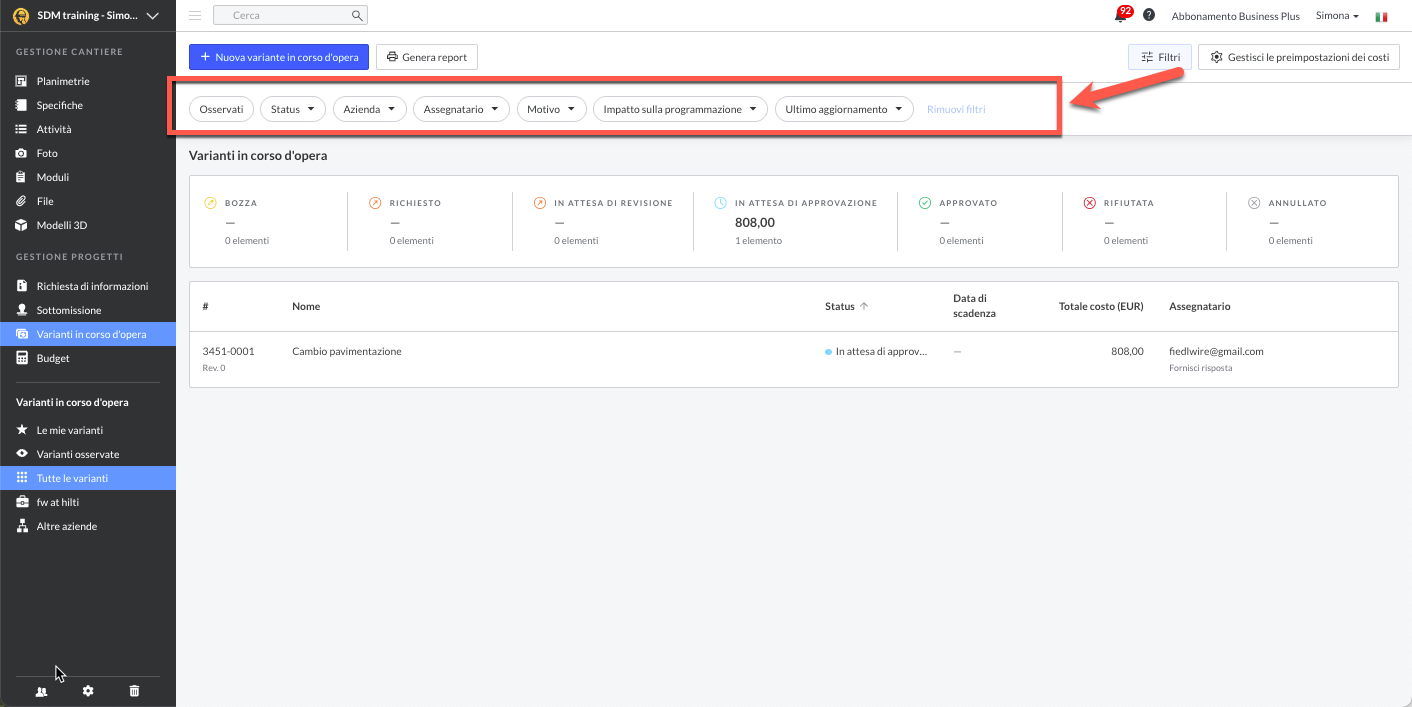Go to Budget in sidebar
1412x707 pixels.
pyautogui.click(x=53, y=358)
